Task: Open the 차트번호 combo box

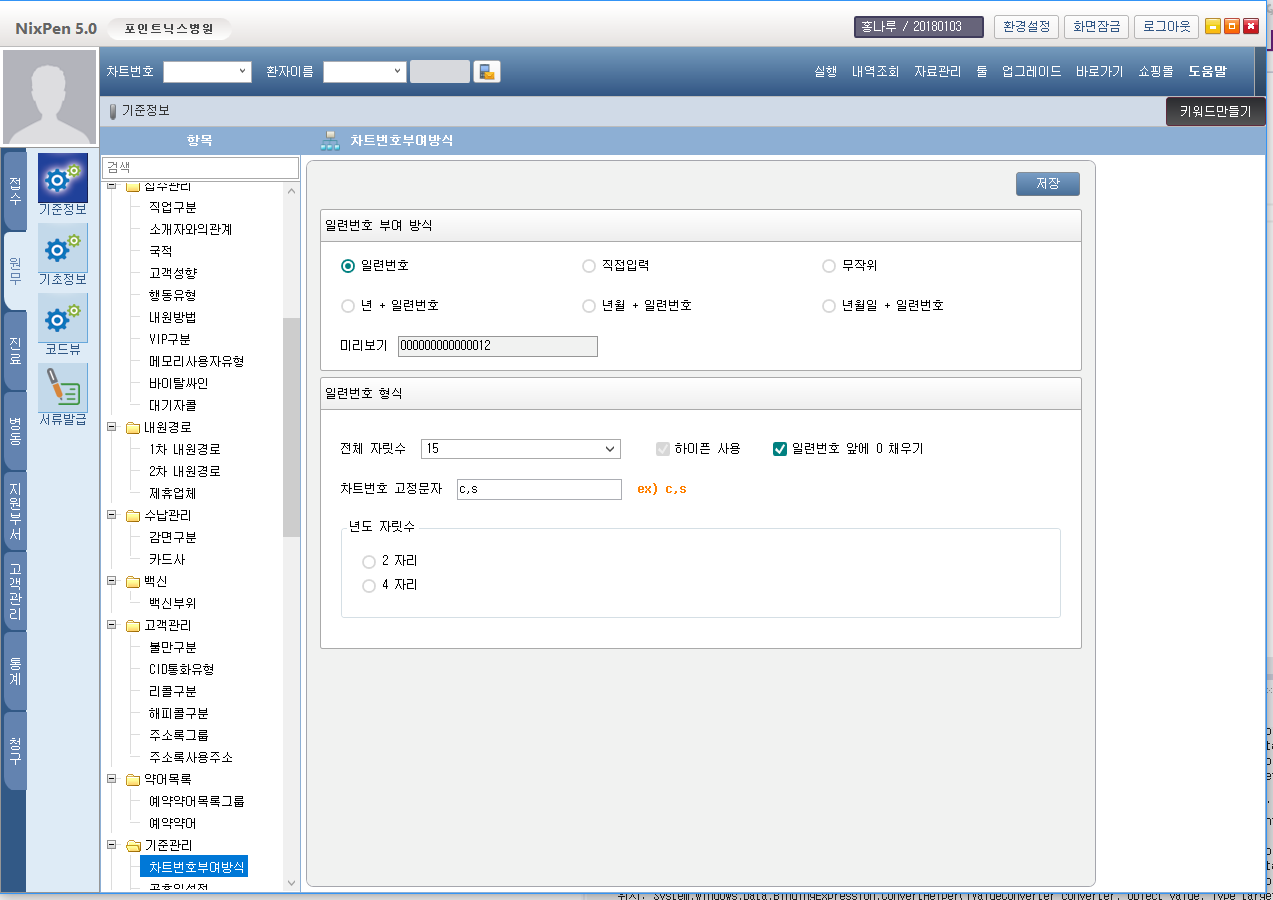Action: [207, 71]
